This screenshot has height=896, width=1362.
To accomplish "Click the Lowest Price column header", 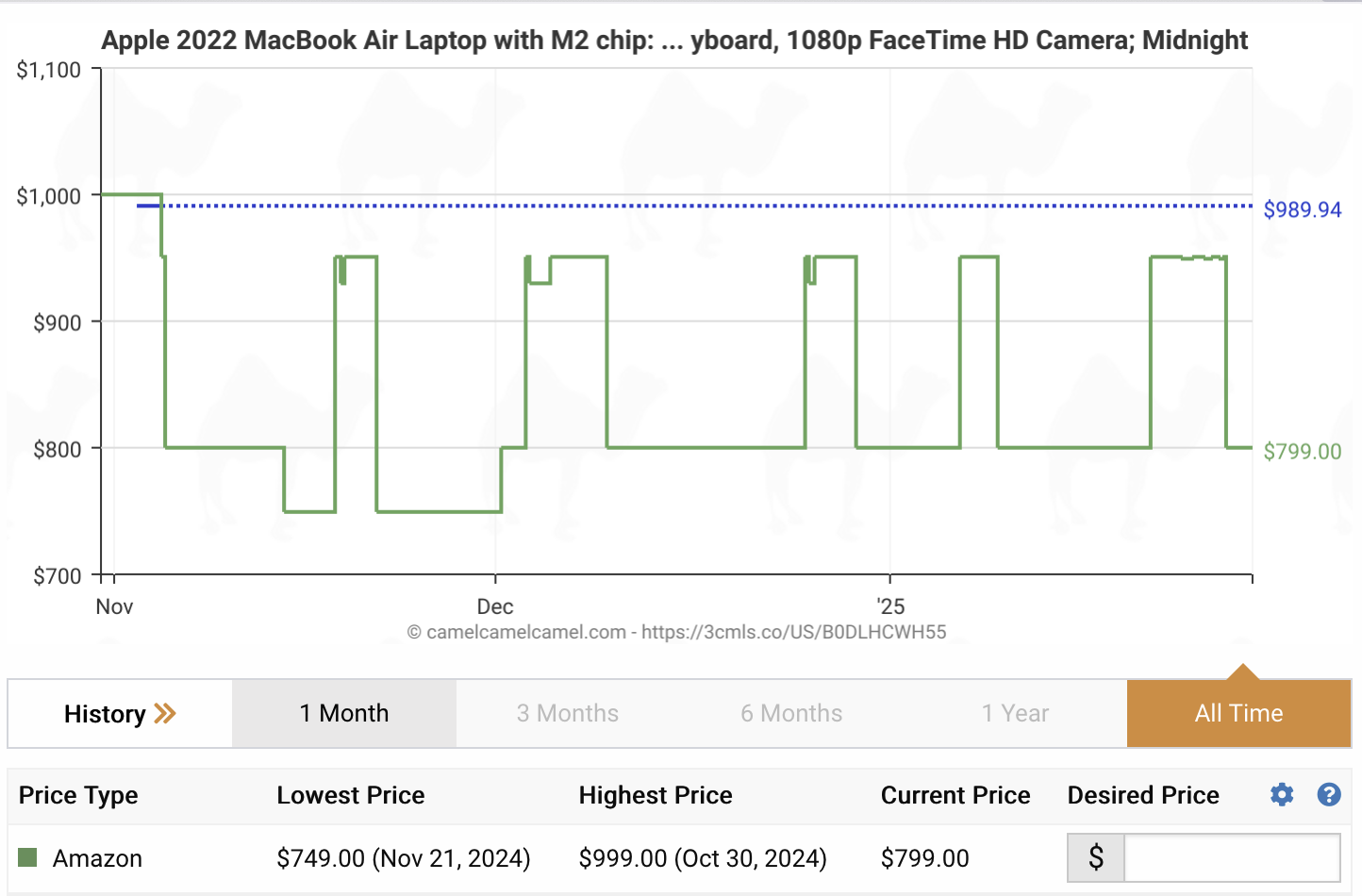I will 351,795.
